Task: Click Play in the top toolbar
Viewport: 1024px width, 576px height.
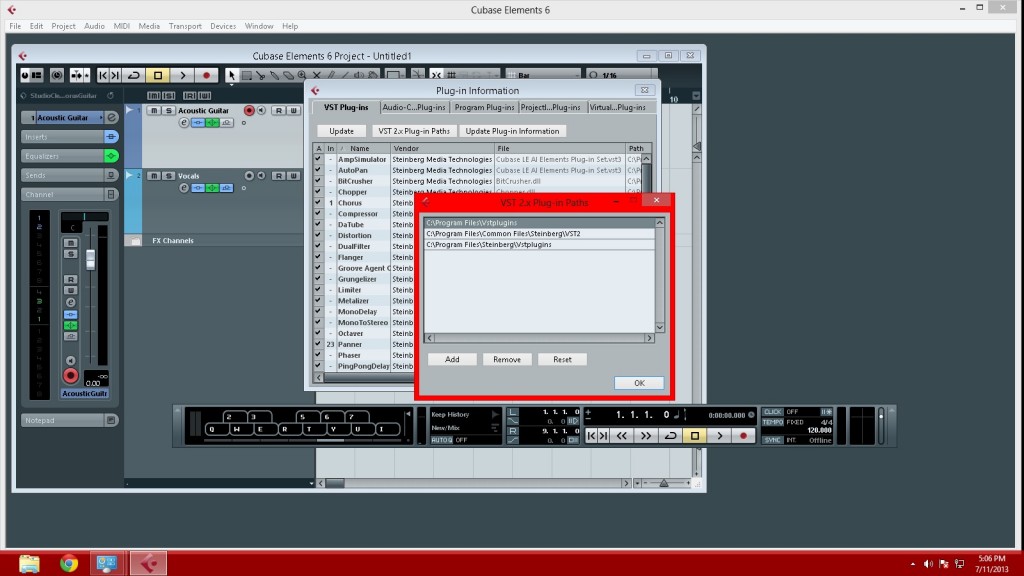Action: [x=183, y=75]
